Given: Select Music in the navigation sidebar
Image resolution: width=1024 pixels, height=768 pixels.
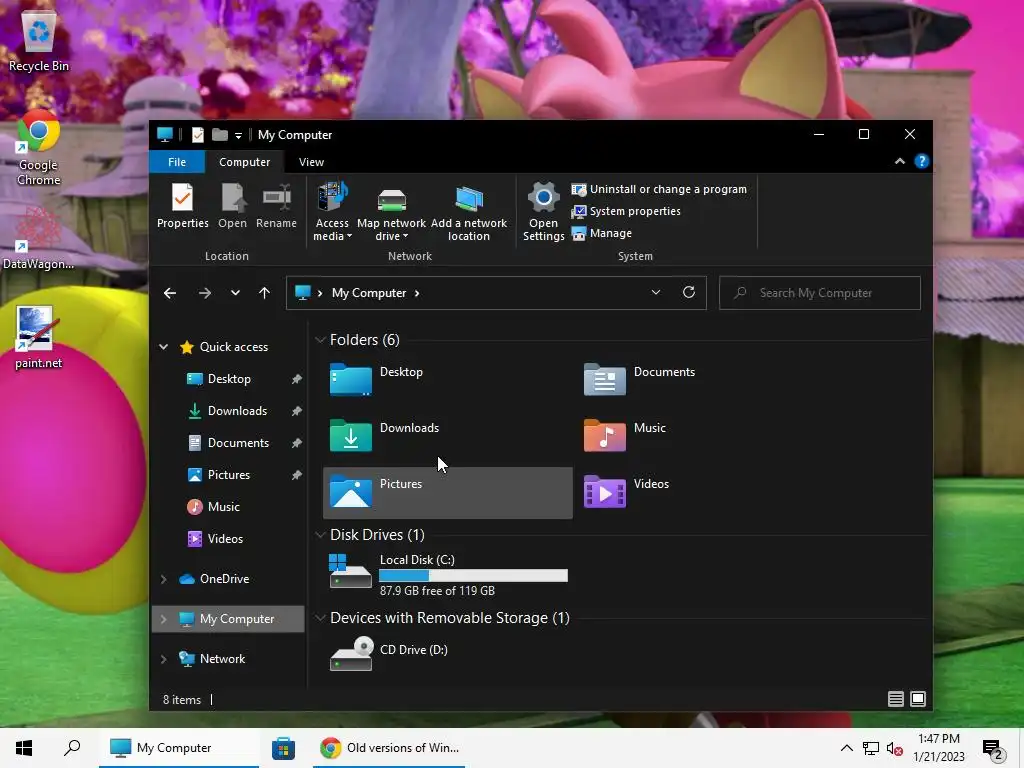Looking at the screenshot, I should click(223, 507).
